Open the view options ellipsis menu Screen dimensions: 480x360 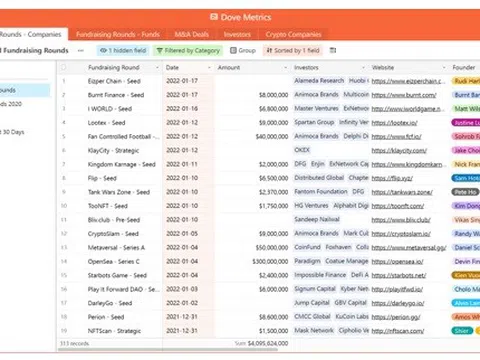pyautogui.click(x=81, y=51)
